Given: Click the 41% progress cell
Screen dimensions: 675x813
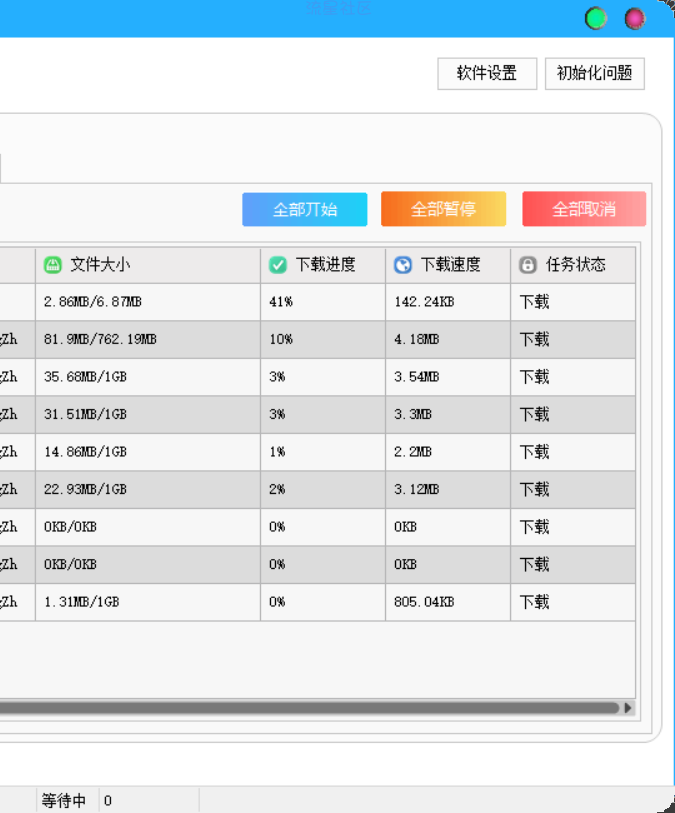Looking at the screenshot, I should tap(323, 302).
